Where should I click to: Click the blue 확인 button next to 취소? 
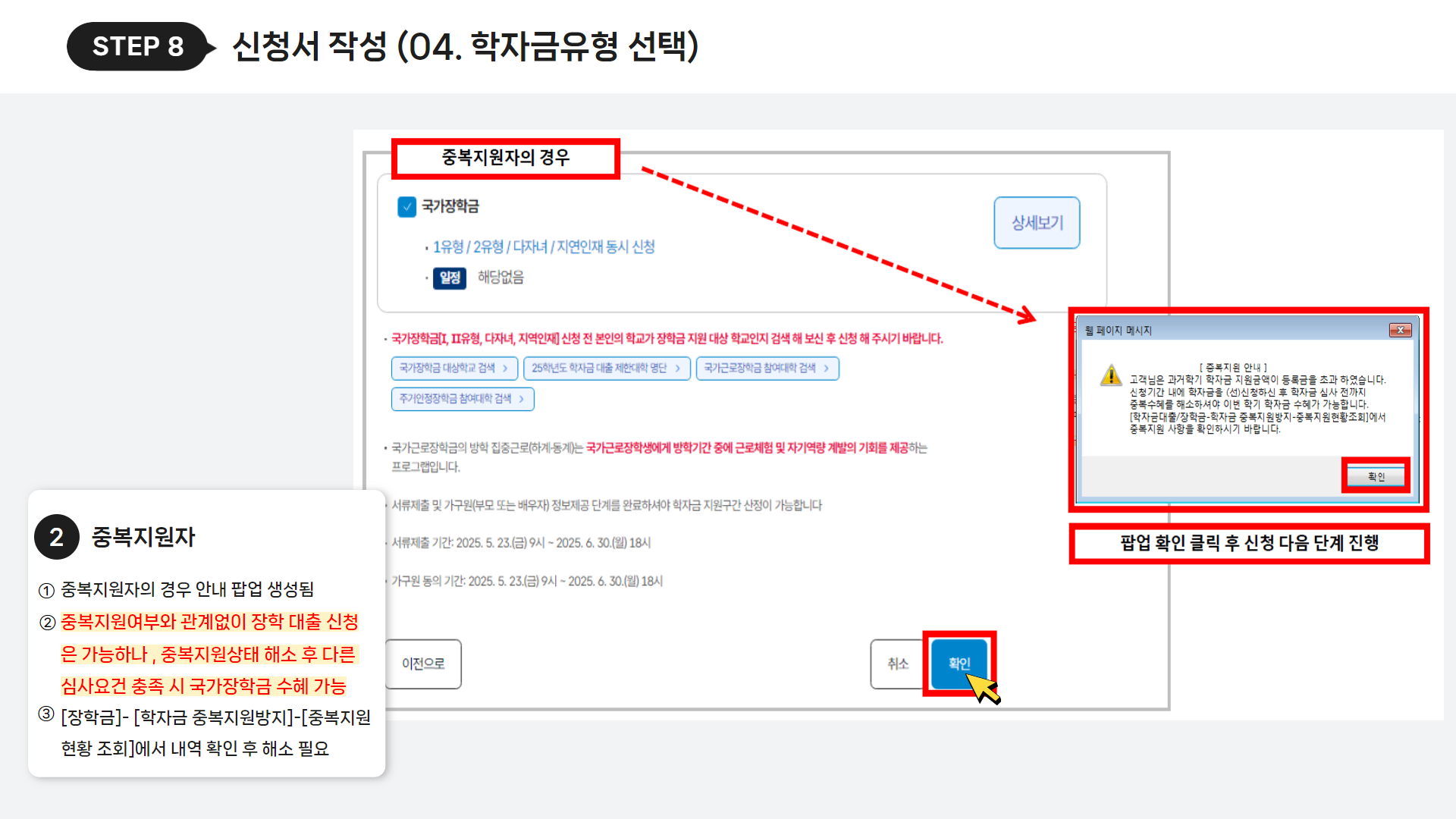[959, 664]
